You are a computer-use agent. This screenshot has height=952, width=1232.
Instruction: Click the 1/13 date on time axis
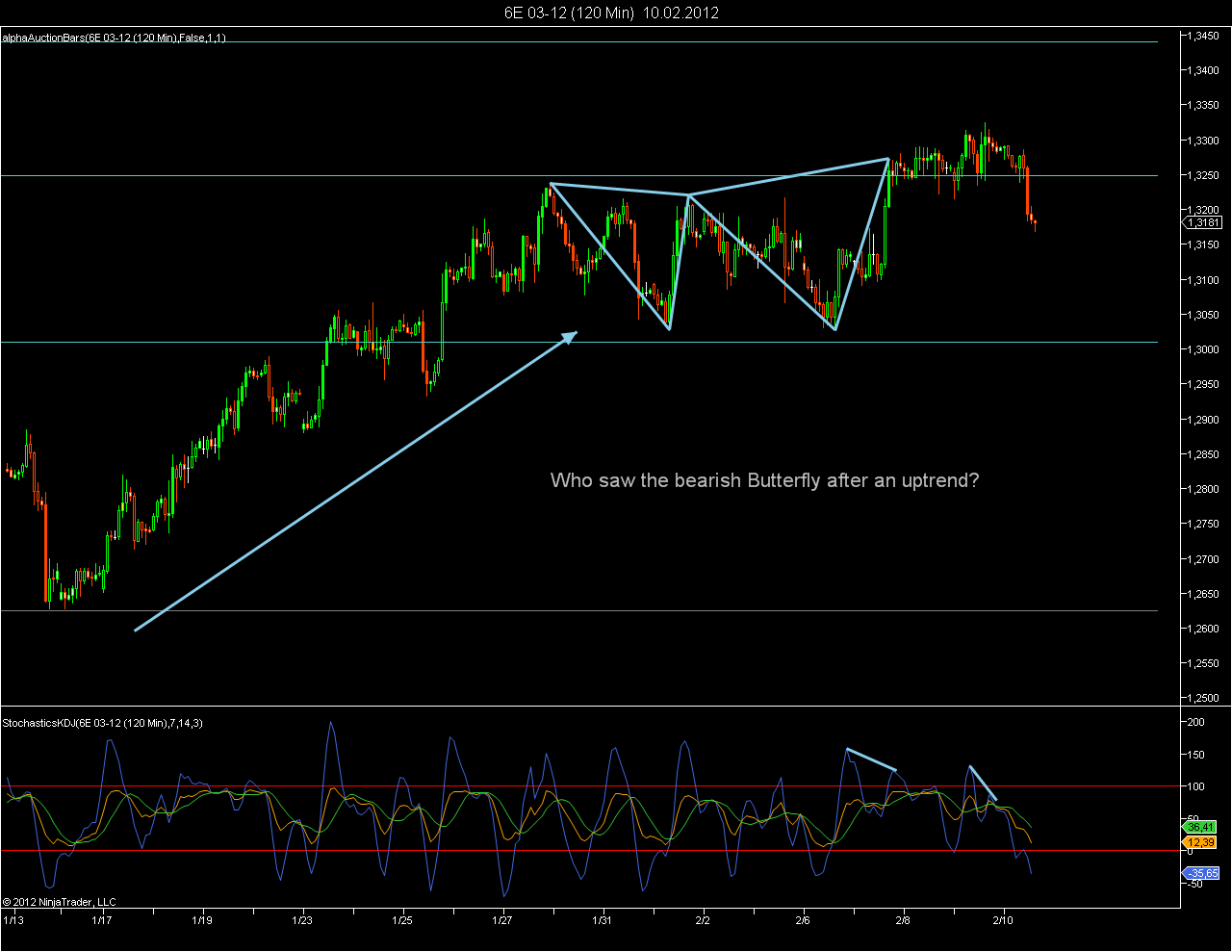14,921
